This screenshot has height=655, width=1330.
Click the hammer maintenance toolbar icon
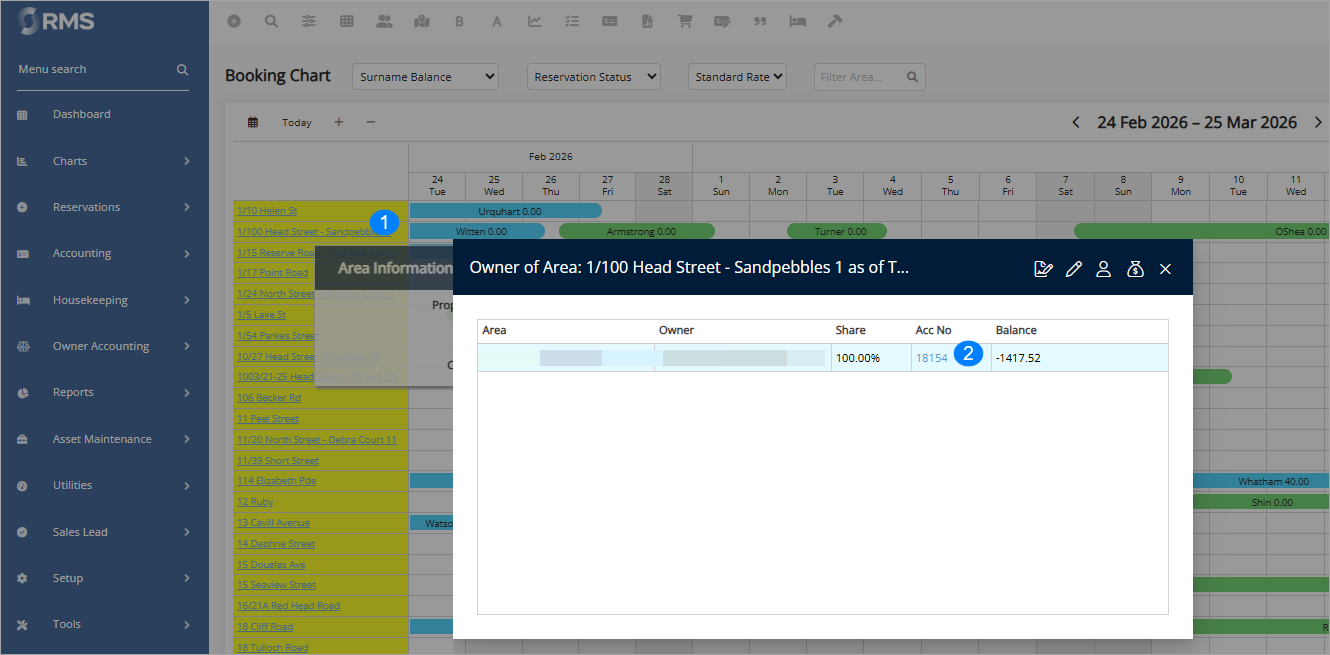[835, 21]
